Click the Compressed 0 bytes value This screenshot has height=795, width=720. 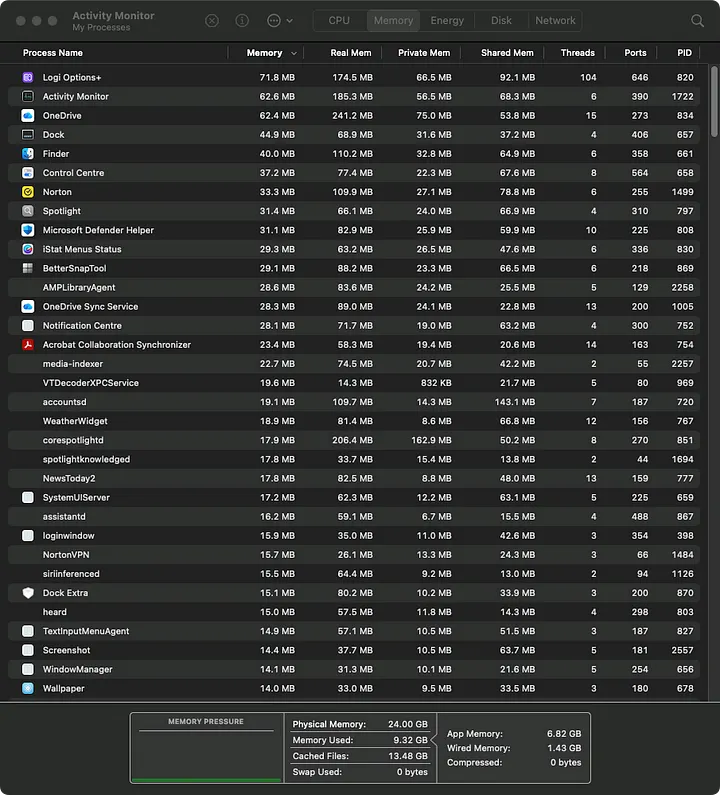(x=566, y=763)
